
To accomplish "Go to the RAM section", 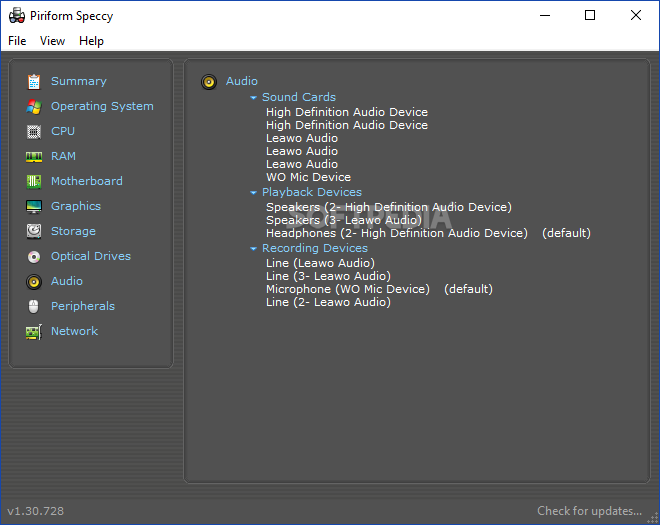I will (x=63, y=156).
